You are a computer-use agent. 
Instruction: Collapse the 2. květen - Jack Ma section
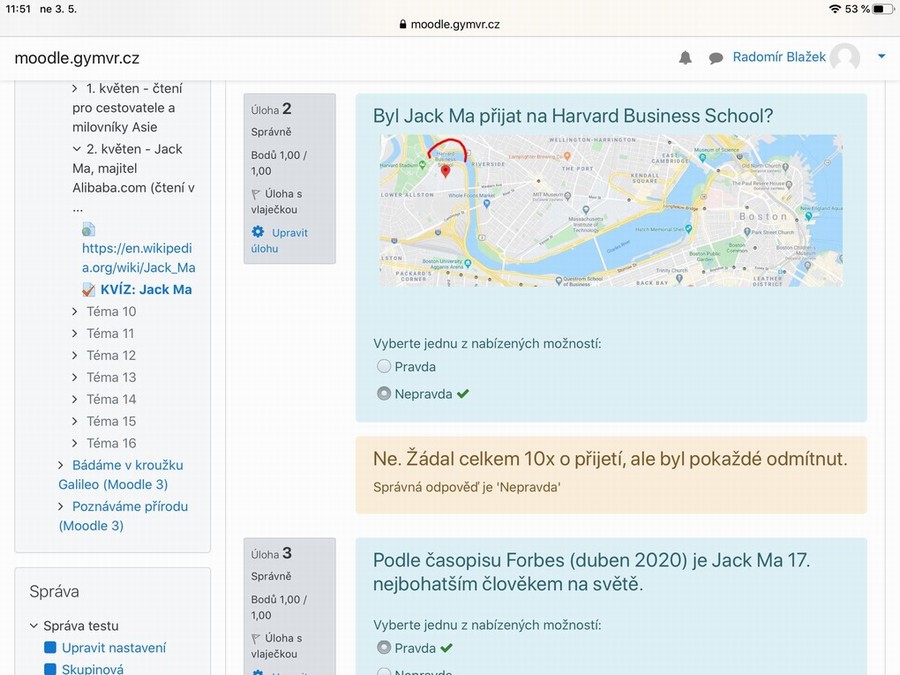tap(76, 149)
